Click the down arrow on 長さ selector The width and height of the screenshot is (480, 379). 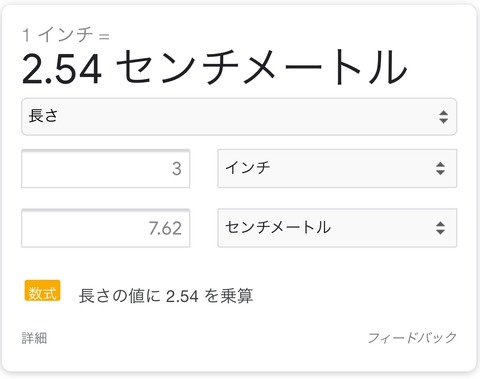click(x=443, y=121)
